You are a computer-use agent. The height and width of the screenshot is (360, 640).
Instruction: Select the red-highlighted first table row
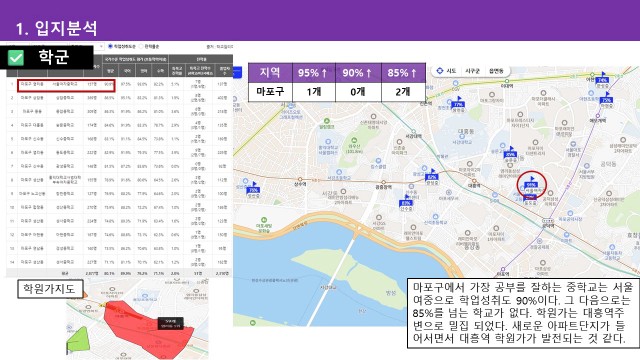click(x=66, y=85)
